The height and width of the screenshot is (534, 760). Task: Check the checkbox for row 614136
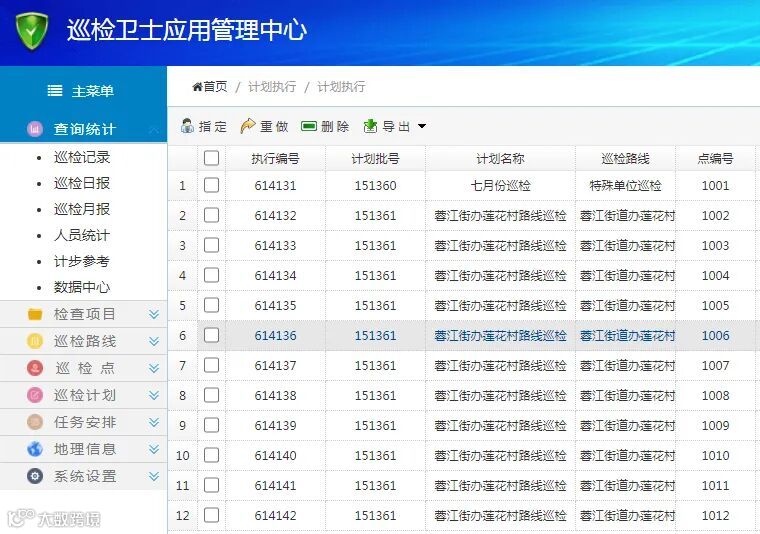(211, 335)
